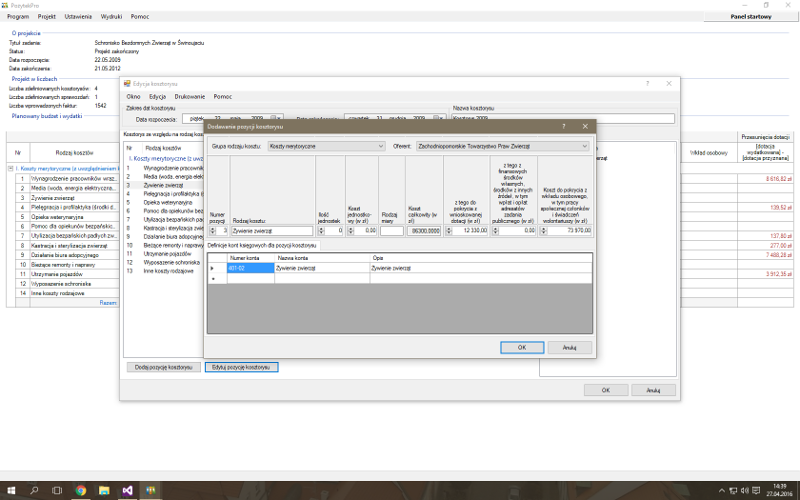Select account number cell 401-02
This screenshot has height=500, width=800.
[250, 268]
